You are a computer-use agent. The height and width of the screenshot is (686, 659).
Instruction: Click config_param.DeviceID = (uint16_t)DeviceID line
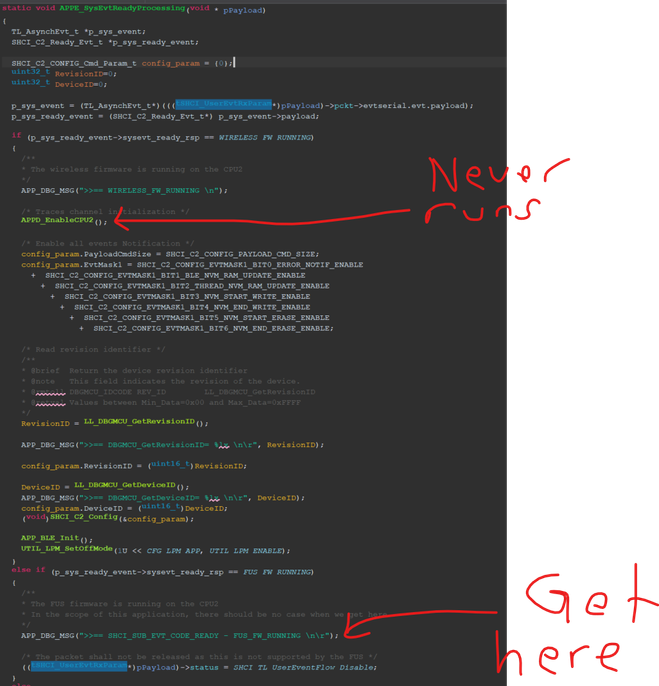pos(124,508)
